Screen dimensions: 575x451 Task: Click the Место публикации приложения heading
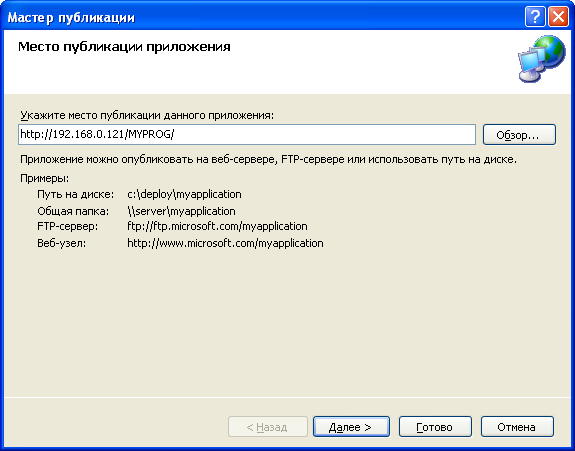(x=124, y=47)
